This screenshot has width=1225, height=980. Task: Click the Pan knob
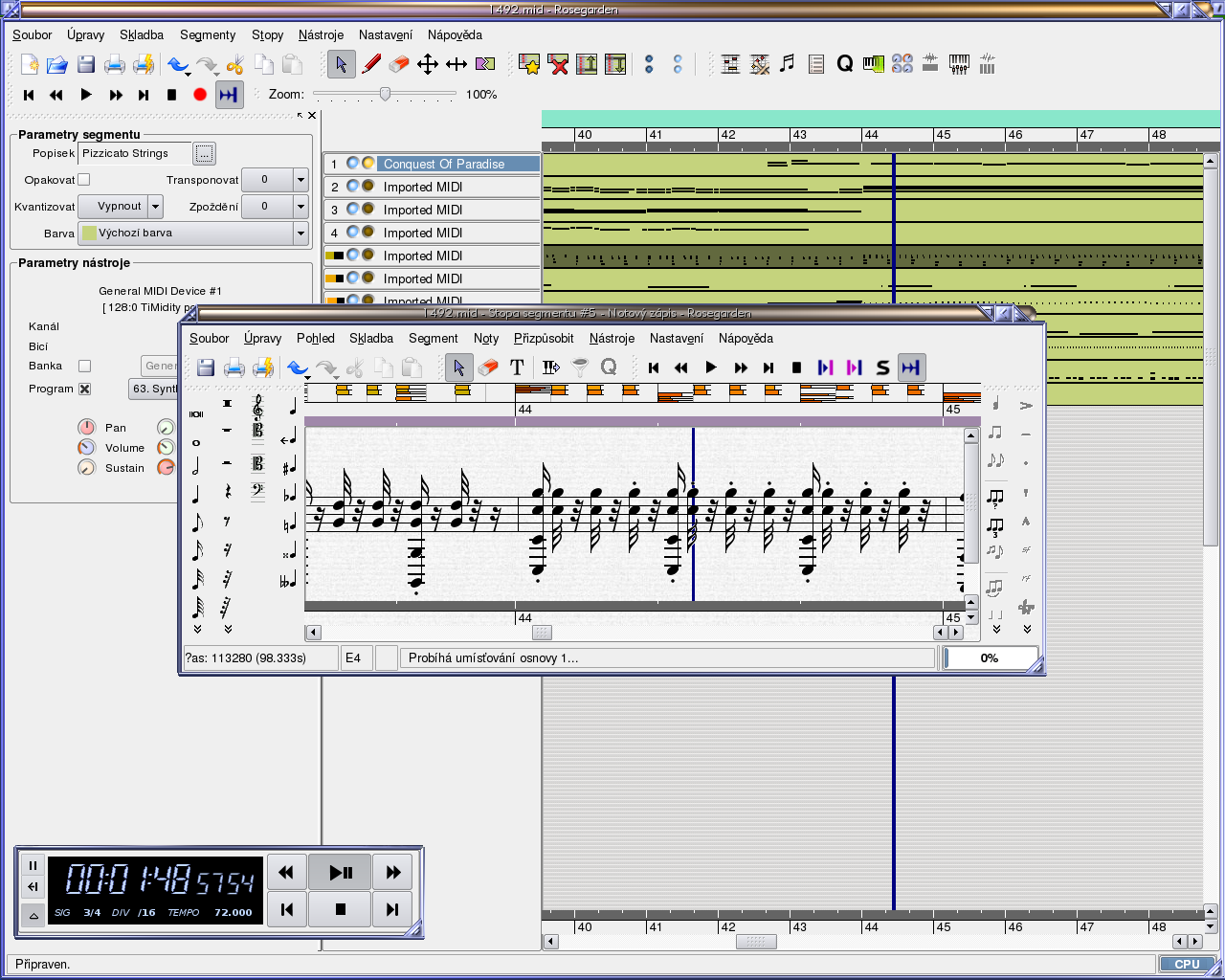(87, 428)
